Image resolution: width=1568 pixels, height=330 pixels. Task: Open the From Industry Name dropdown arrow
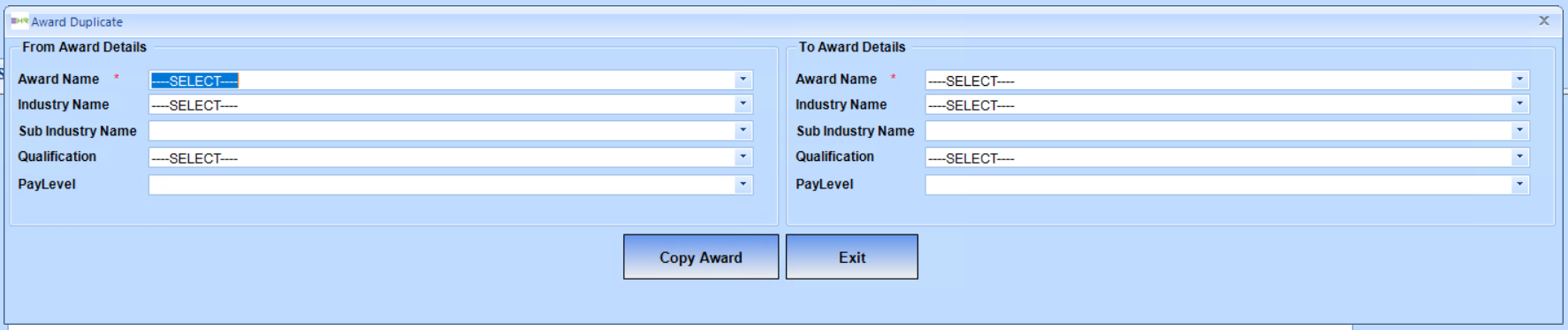click(742, 104)
